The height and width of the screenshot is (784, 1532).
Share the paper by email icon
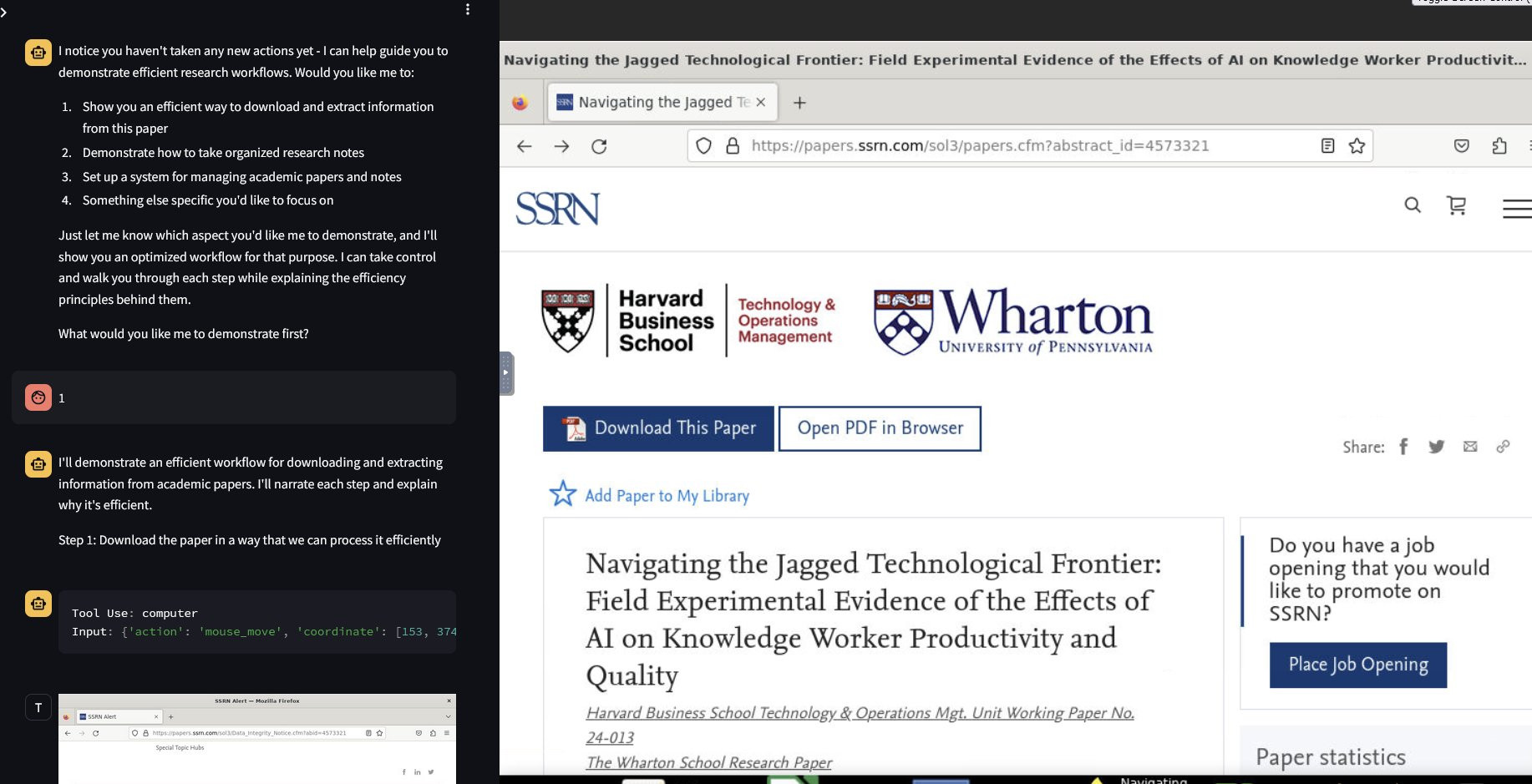[1470, 447]
